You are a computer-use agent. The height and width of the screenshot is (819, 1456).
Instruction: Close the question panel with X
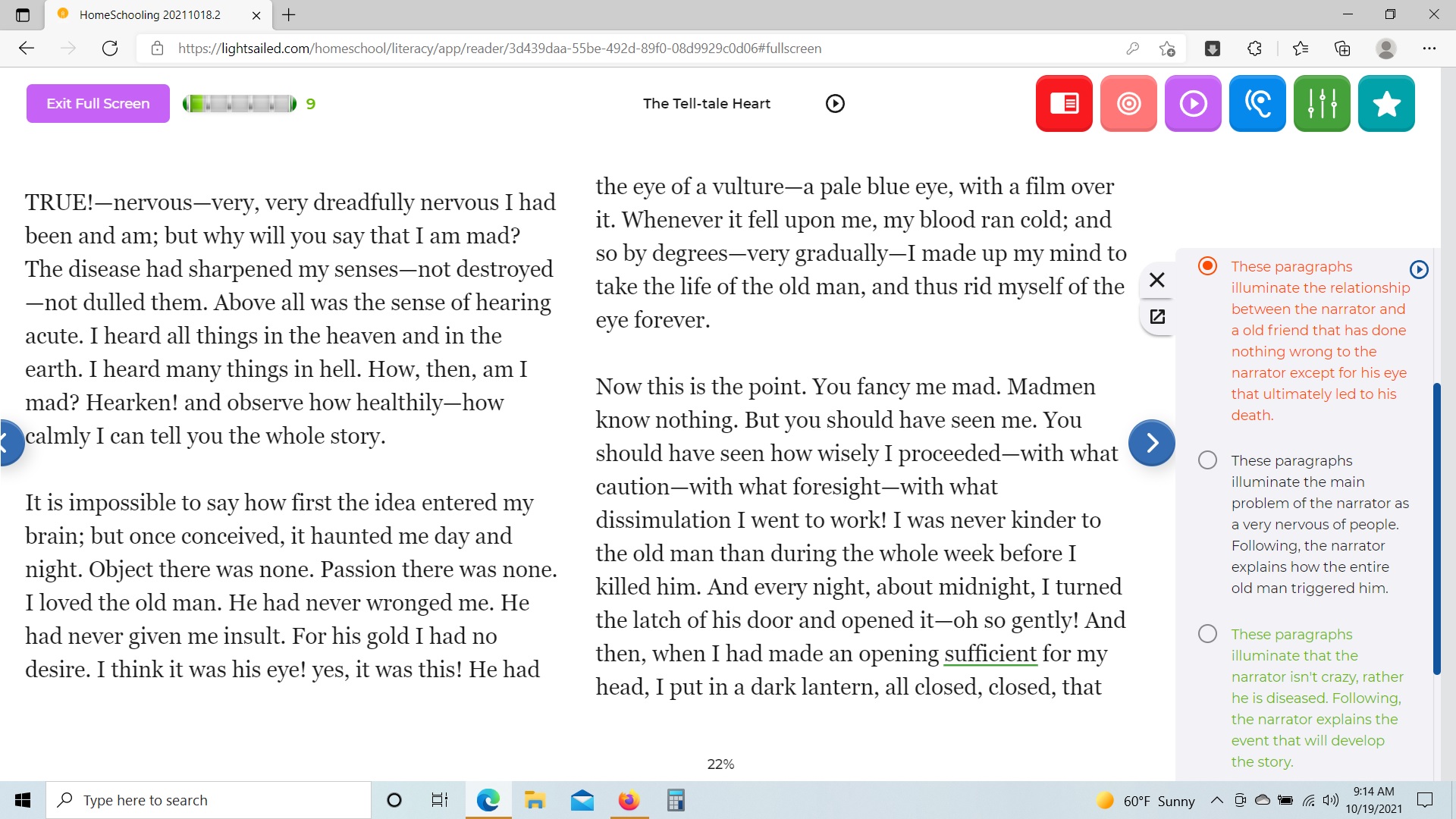click(x=1156, y=280)
